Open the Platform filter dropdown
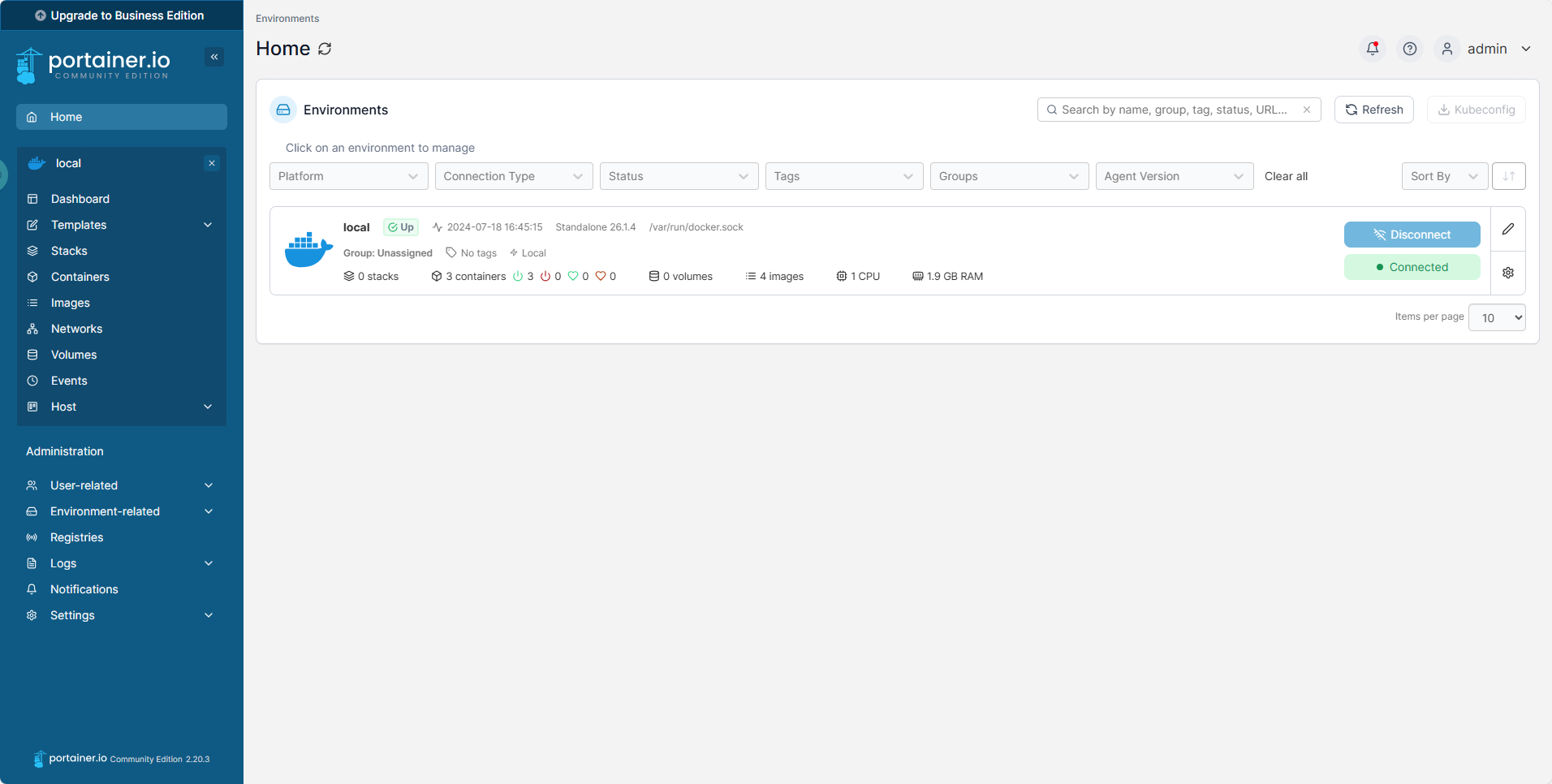Viewport: 1552px width, 784px height. click(x=348, y=176)
